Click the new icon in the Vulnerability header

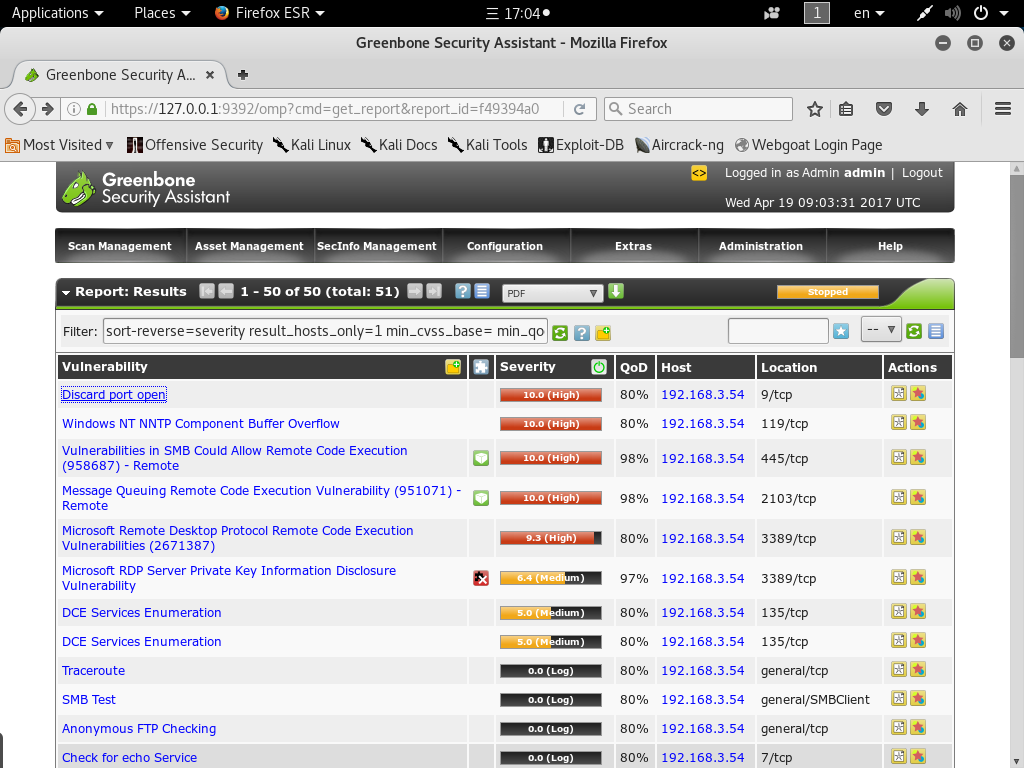tap(453, 366)
